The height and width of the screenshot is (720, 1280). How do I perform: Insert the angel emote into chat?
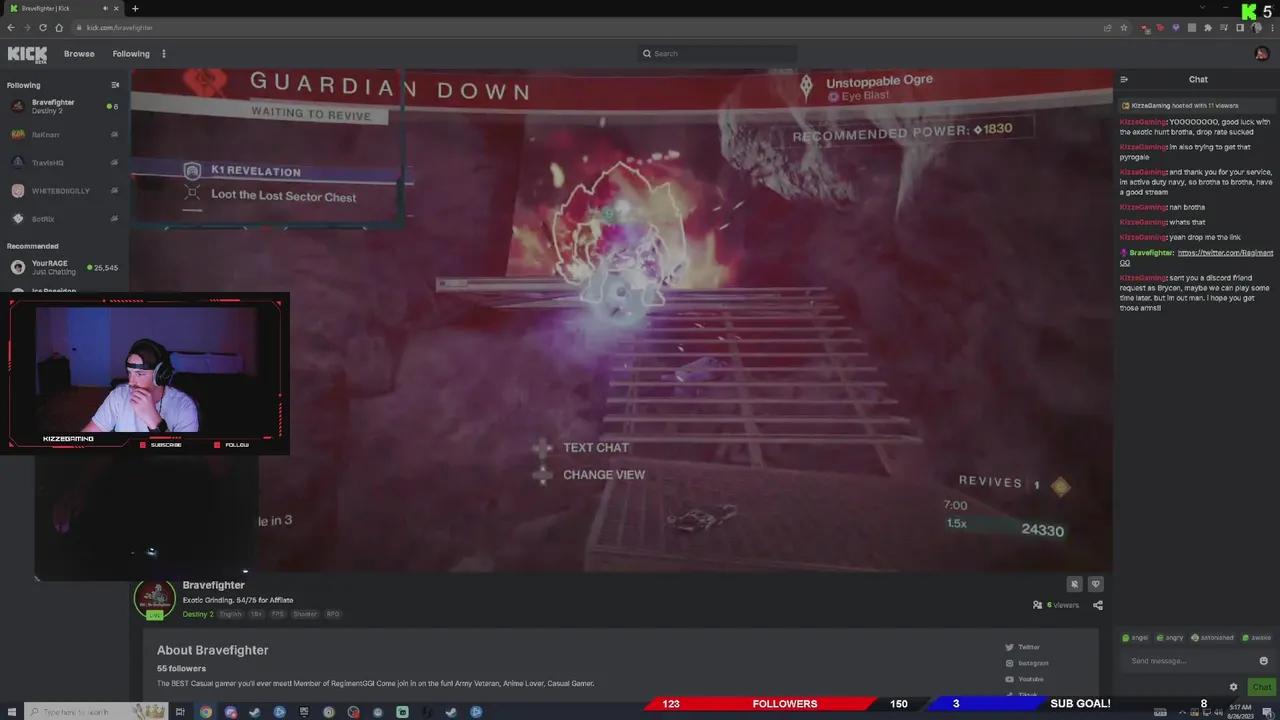1135,637
